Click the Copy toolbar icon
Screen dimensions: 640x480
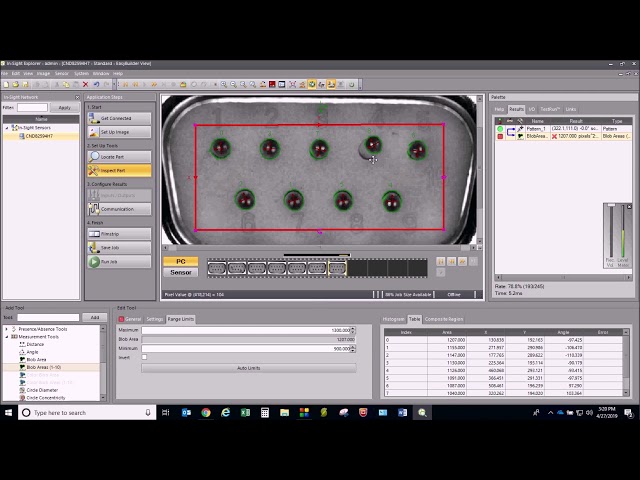[66, 84]
